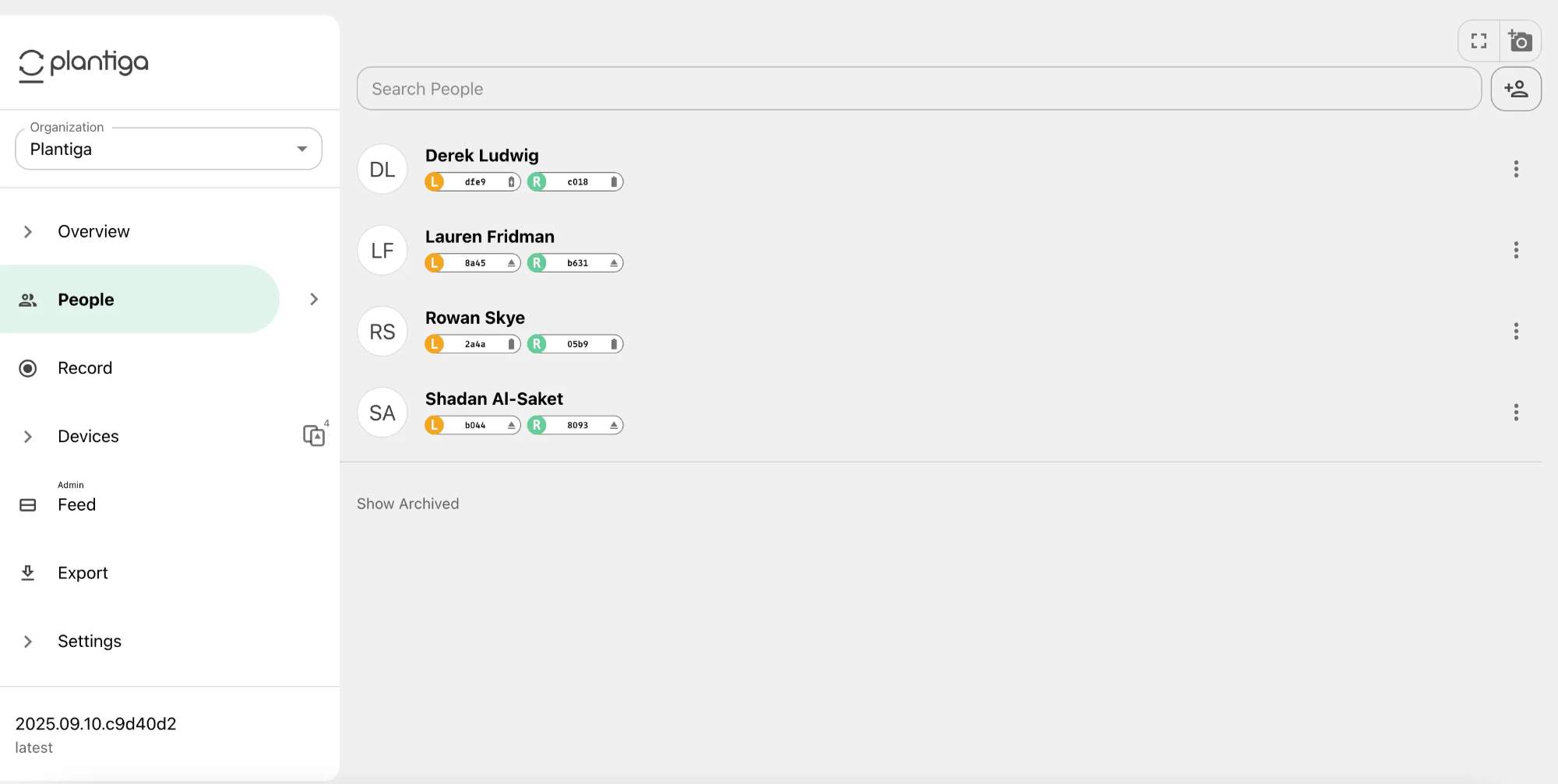Viewport: 1558px width, 784px height.
Task: Click the add camera snapshot icon
Action: [1520, 40]
